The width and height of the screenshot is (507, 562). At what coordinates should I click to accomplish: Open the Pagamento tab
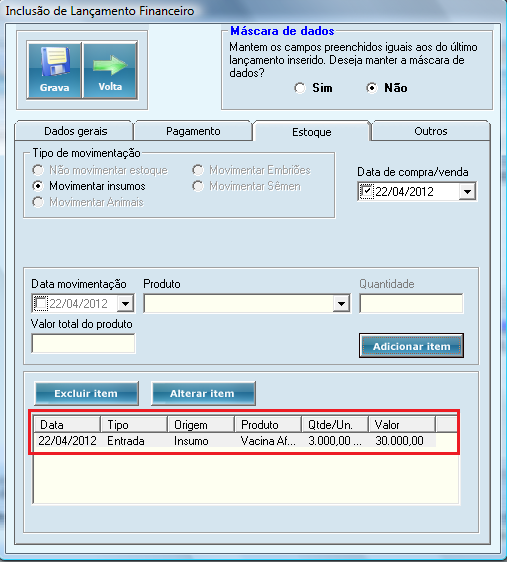point(193,131)
